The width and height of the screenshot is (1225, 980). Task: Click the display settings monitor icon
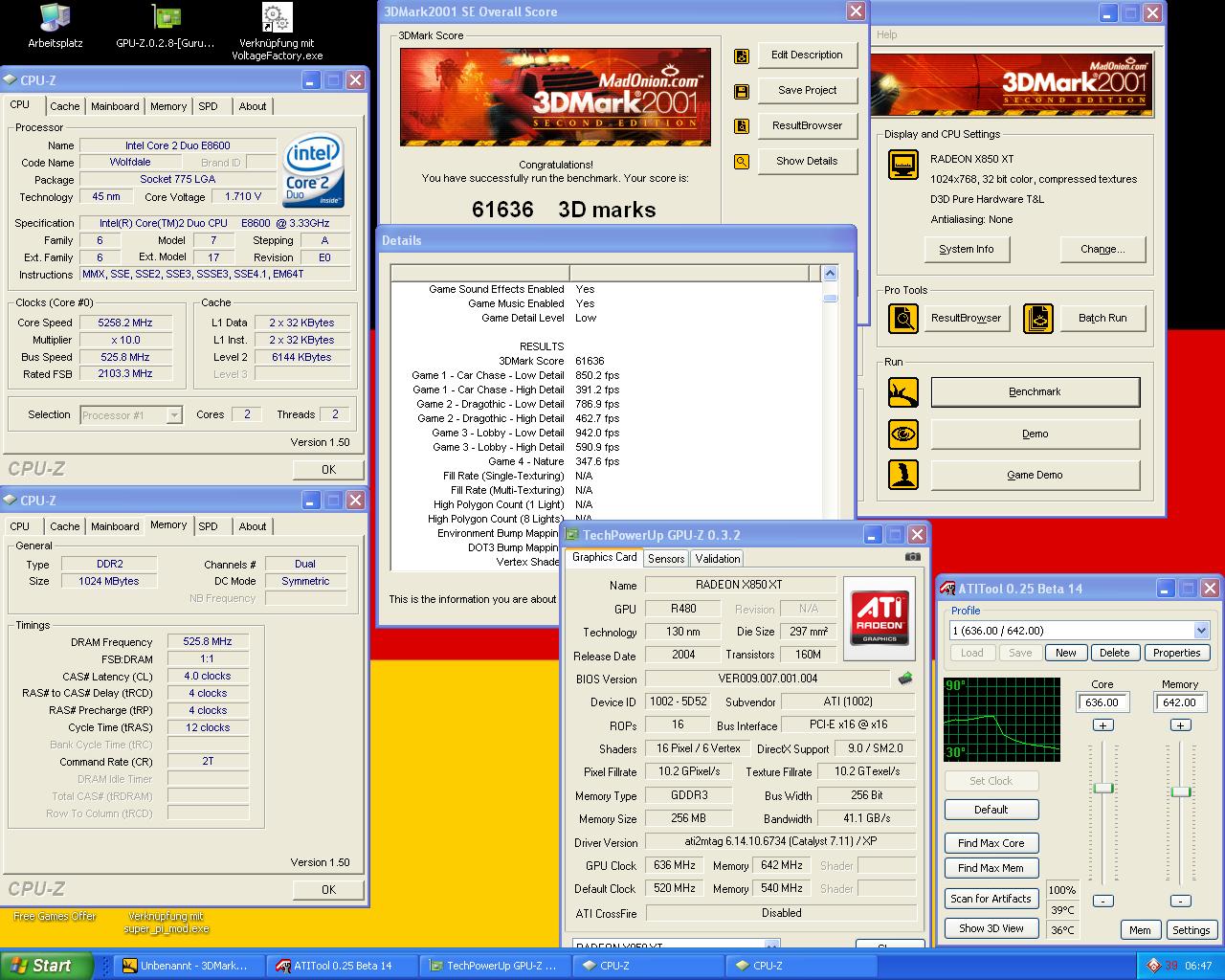tap(903, 165)
